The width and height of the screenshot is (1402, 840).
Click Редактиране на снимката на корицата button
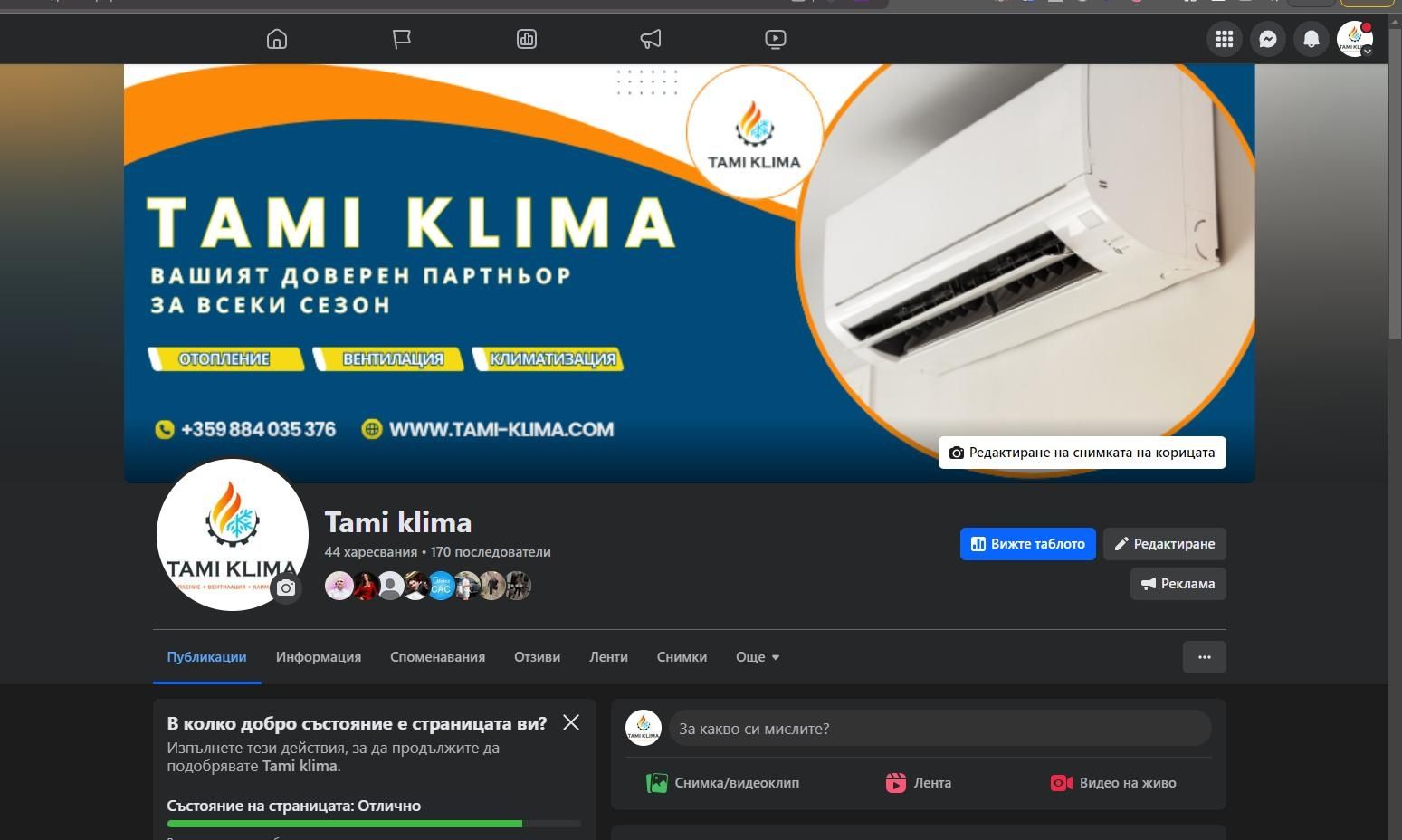[1082, 453]
